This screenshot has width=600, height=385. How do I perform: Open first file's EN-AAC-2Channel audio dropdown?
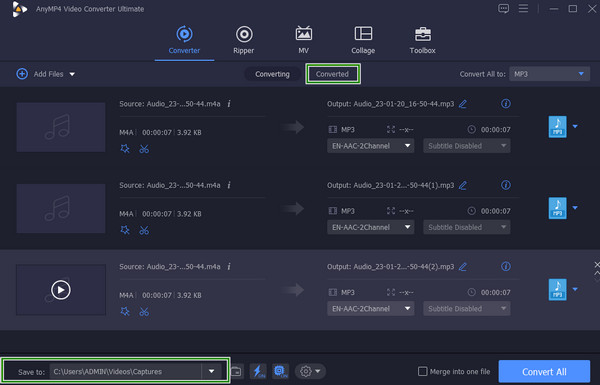(x=370, y=146)
